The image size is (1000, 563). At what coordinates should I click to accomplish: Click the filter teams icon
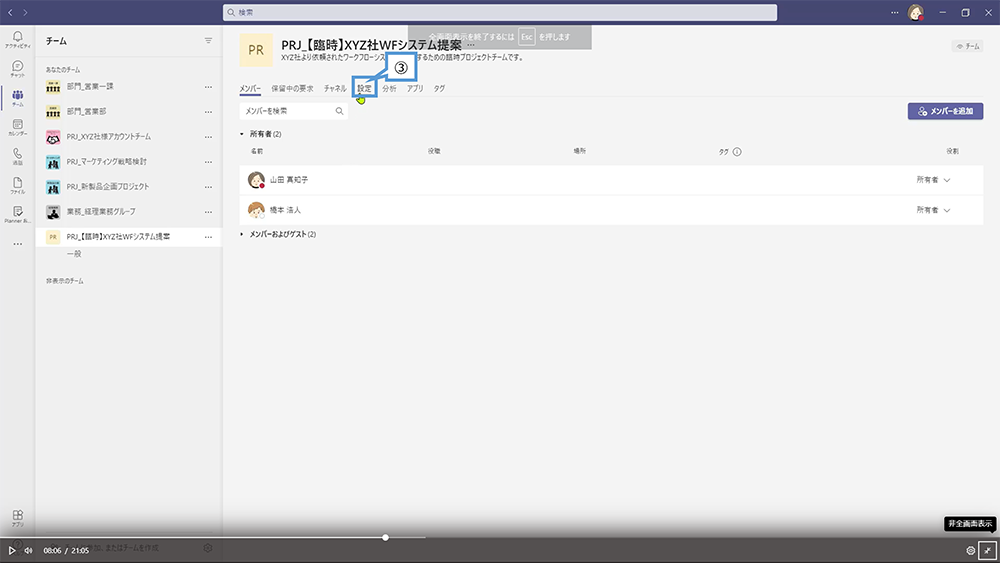click(x=208, y=41)
